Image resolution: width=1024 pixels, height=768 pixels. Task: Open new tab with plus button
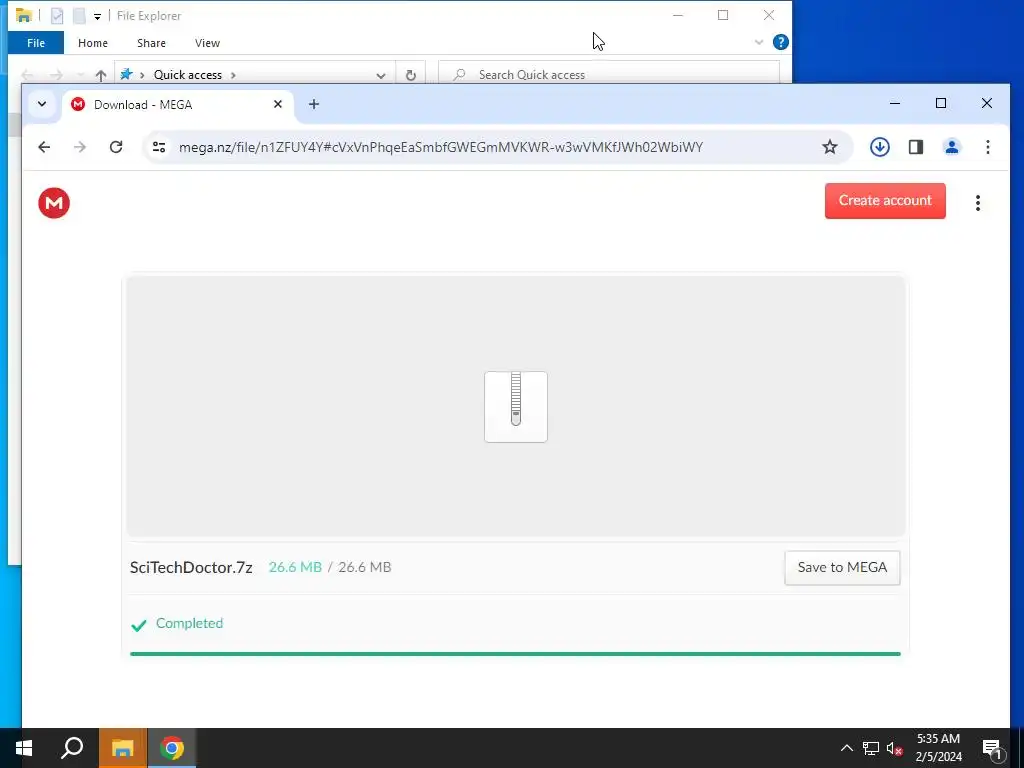[314, 104]
